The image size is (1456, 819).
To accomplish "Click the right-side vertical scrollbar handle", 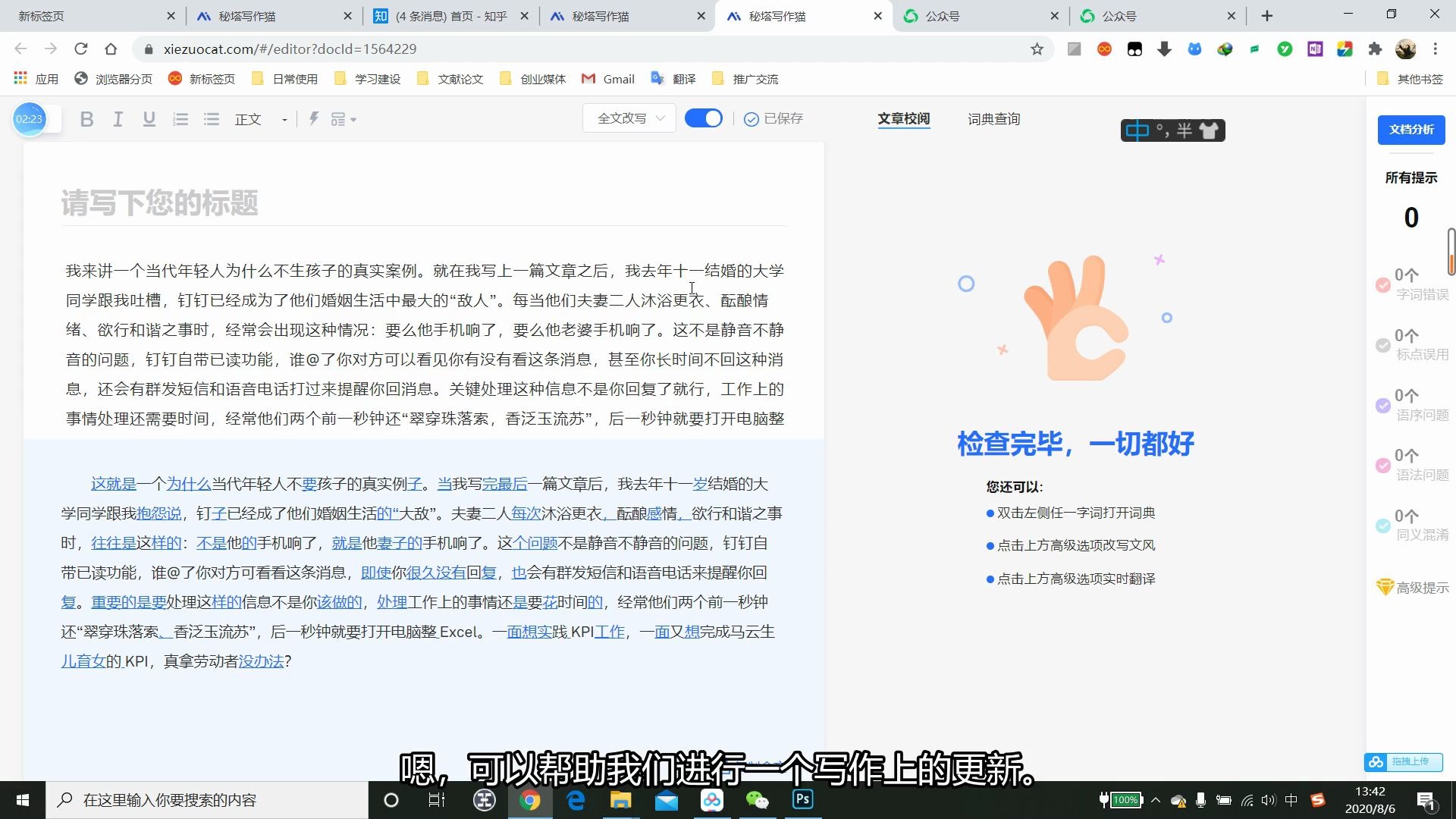I will (x=1451, y=250).
